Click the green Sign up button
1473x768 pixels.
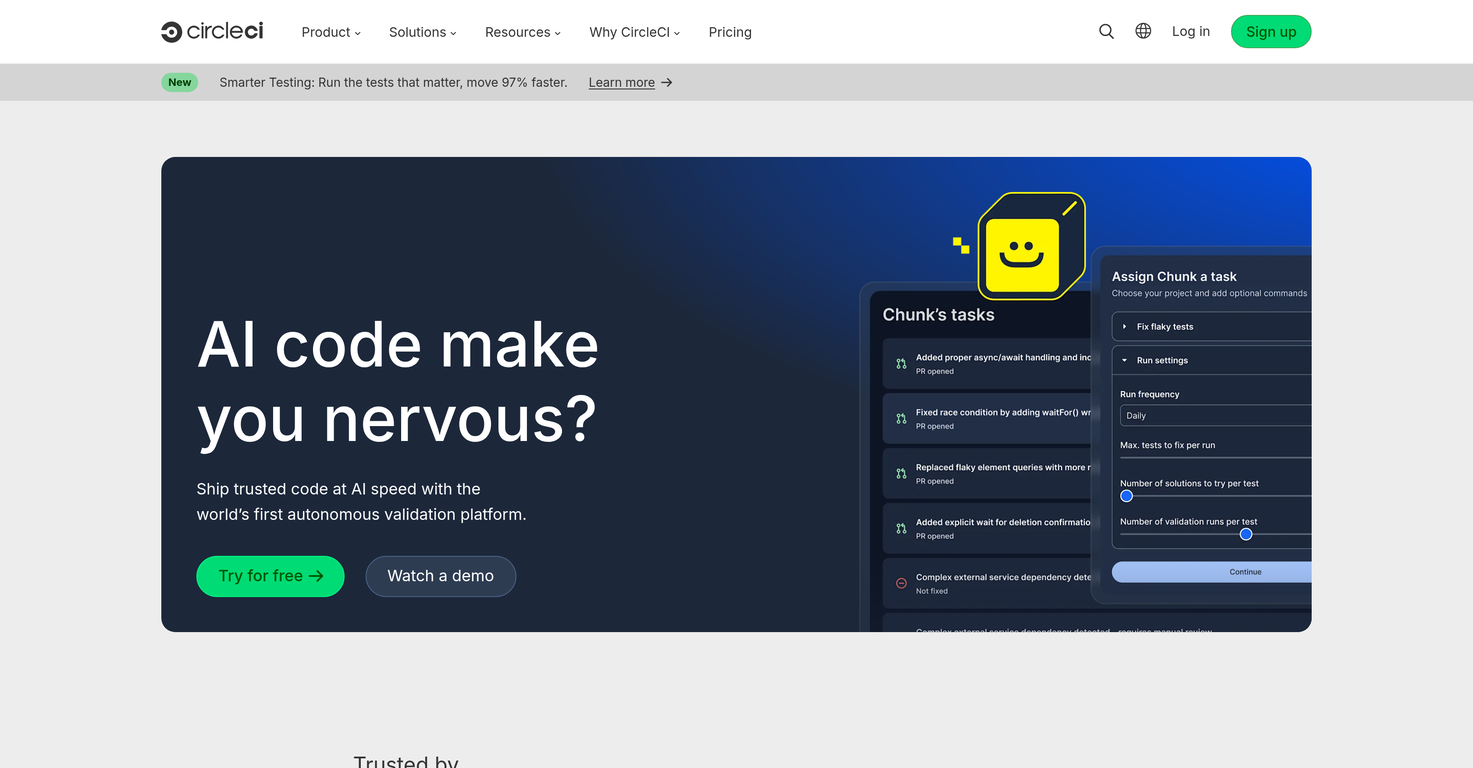pos(1270,32)
